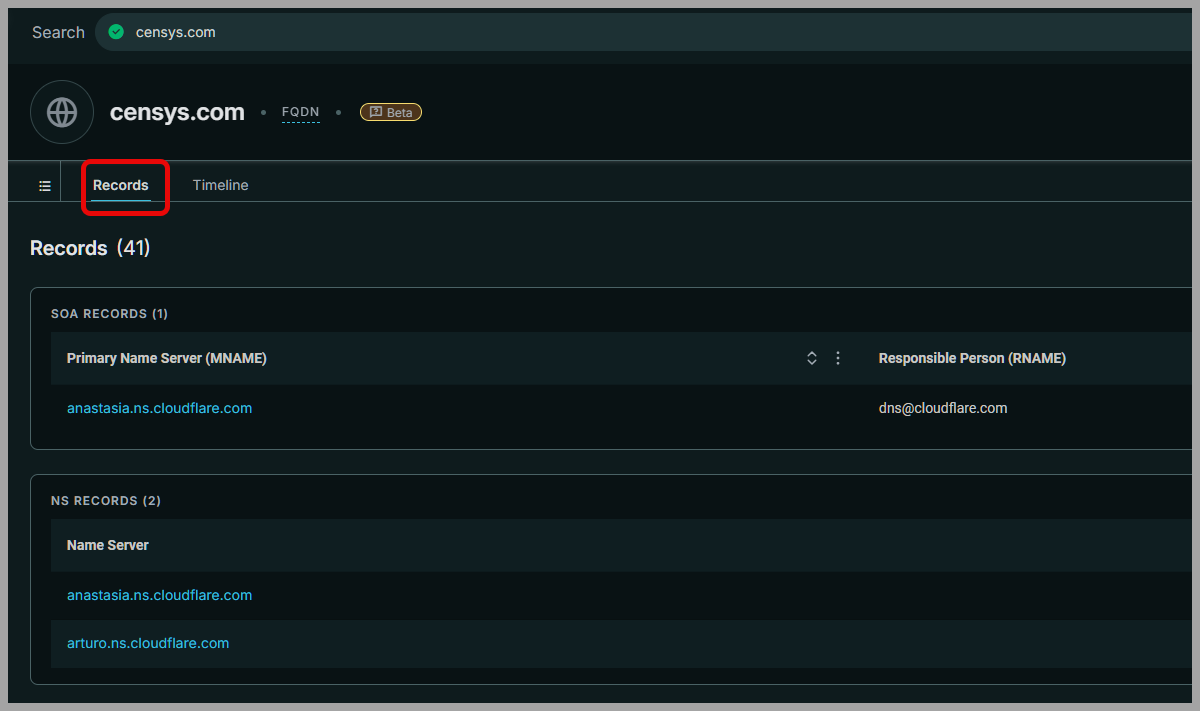
Task: Open arturo.ns.cloudflare.com link
Action: 148,643
